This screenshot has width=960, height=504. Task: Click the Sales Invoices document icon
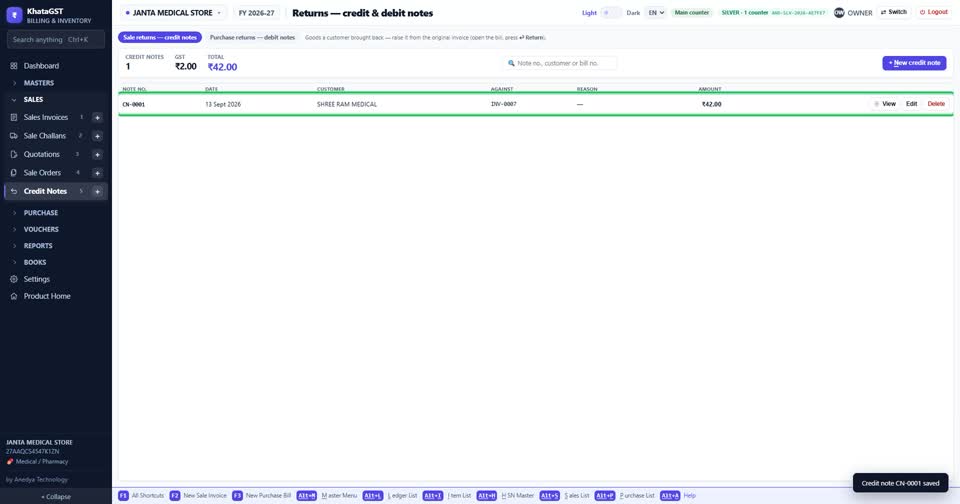[13, 117]
